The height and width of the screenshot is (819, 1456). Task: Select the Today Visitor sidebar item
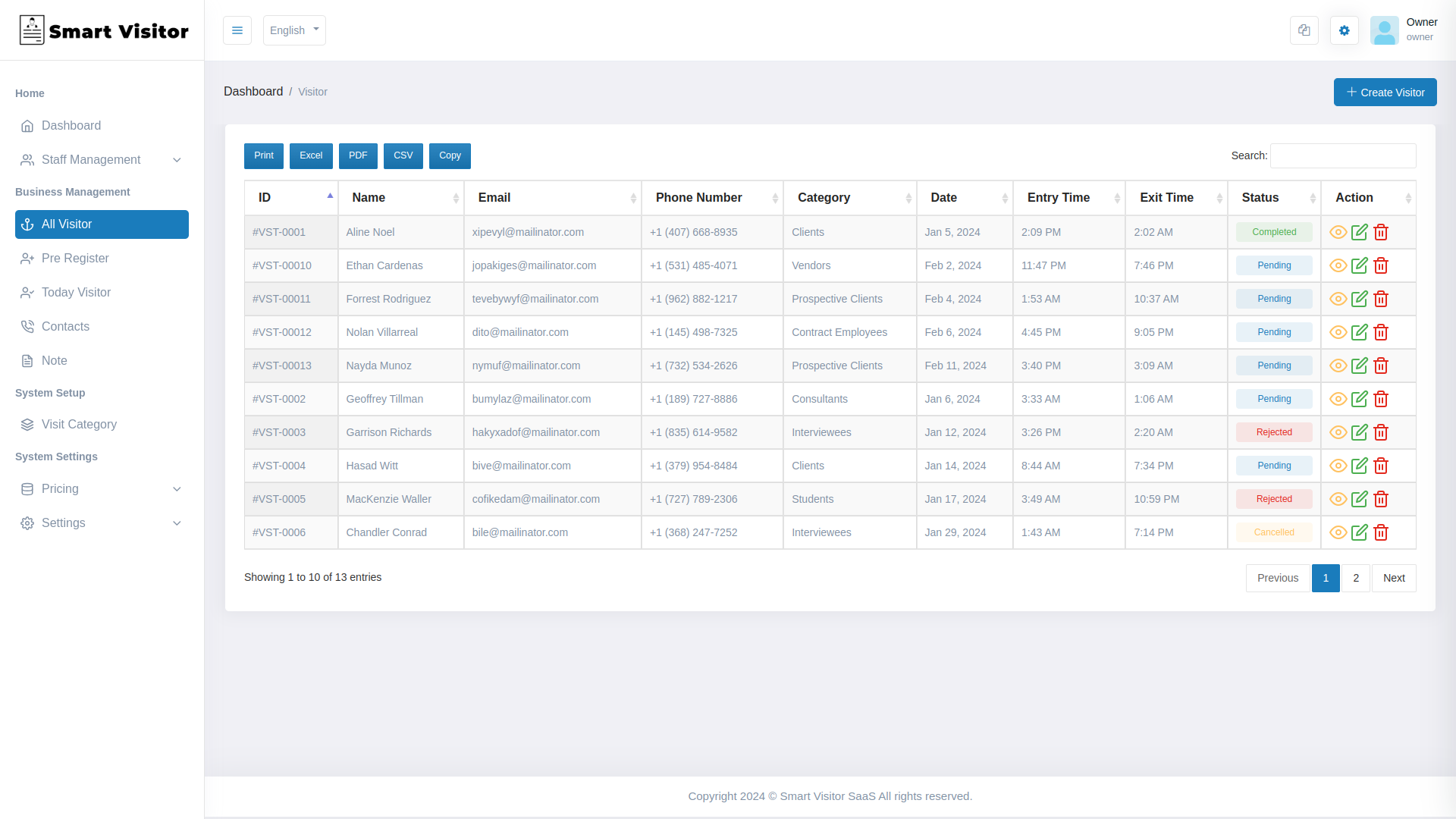point(75,292)
